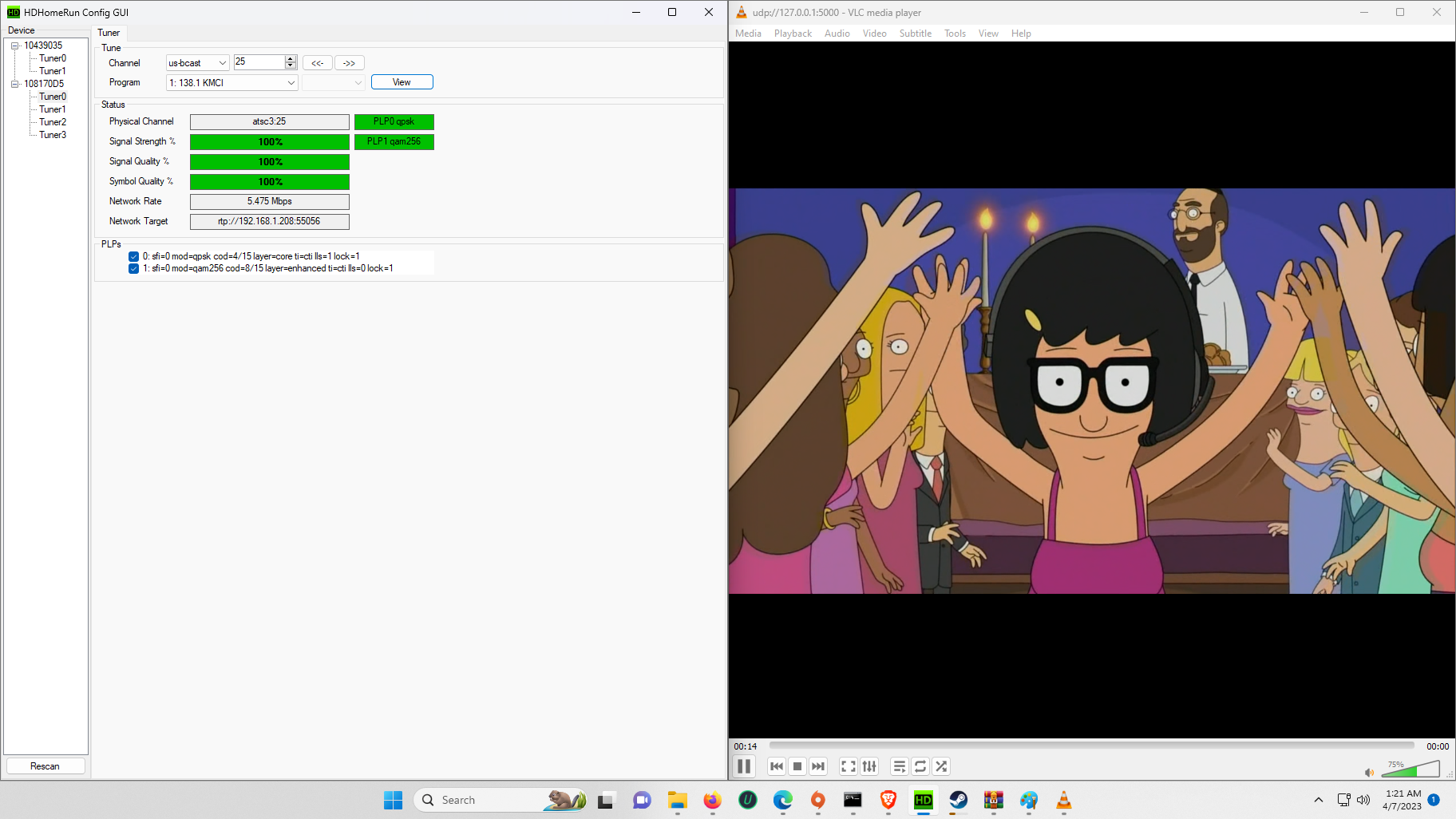Open the us-bcast channel map dropdown

coord(197,63)
